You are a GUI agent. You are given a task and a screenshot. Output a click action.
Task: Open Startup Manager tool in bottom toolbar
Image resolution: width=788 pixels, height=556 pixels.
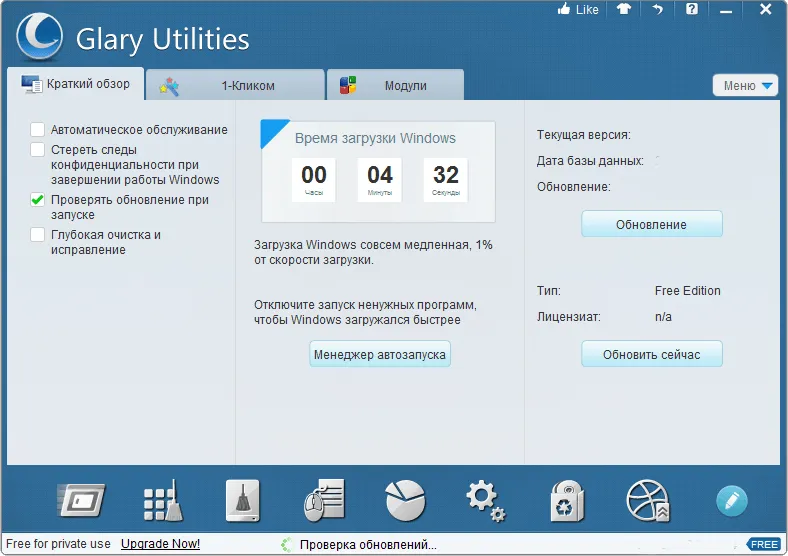(81, 500)
